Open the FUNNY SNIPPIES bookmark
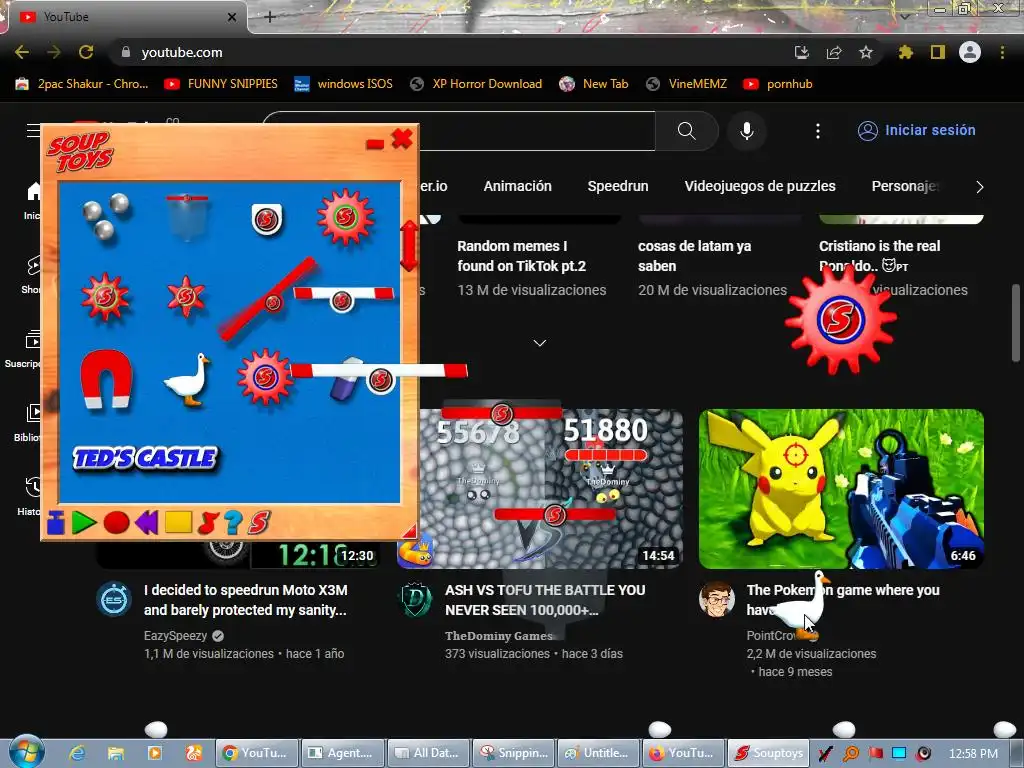This screenshot has width=1024, height=768. pyautogui.click(x=221, y=84)
